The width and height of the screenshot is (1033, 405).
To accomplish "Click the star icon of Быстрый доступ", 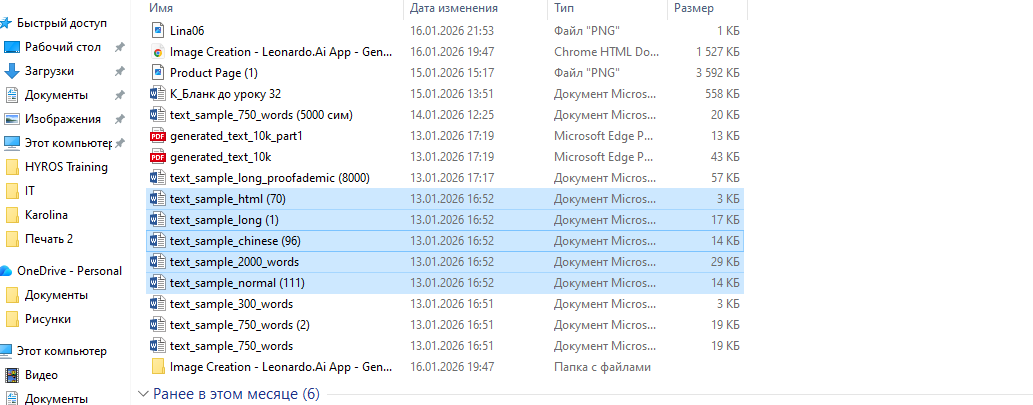I will 6,22.
